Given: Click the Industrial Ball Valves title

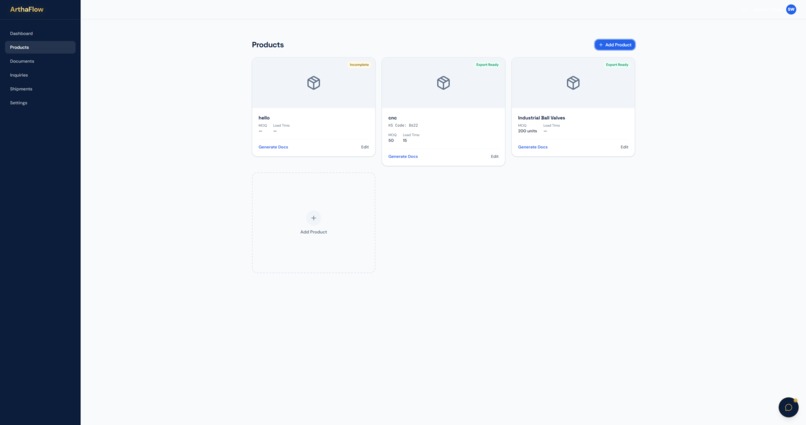Looking at the screenshot, I should coord(541,118).
